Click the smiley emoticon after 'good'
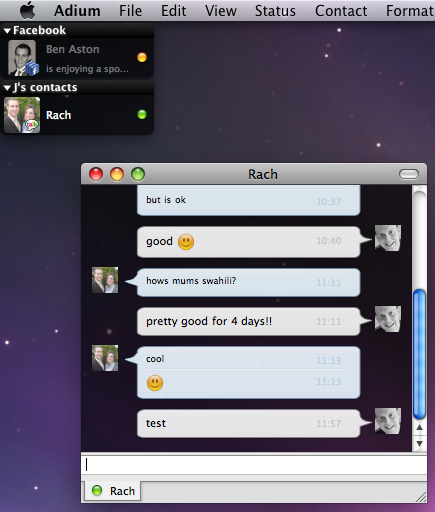 click(x=186, y=242)
